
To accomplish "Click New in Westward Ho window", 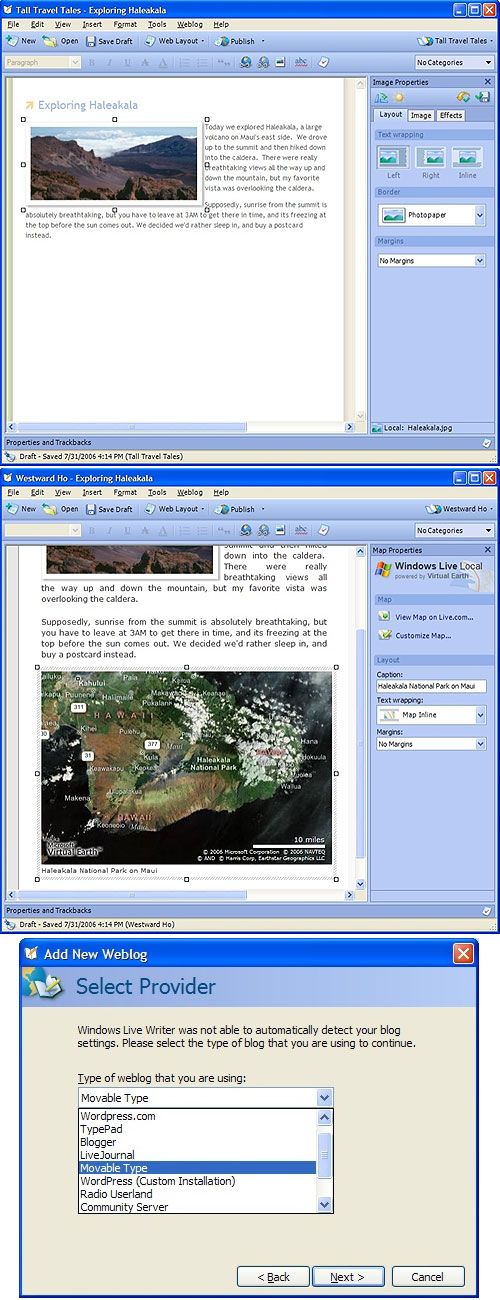I will (x=21, y=509).
